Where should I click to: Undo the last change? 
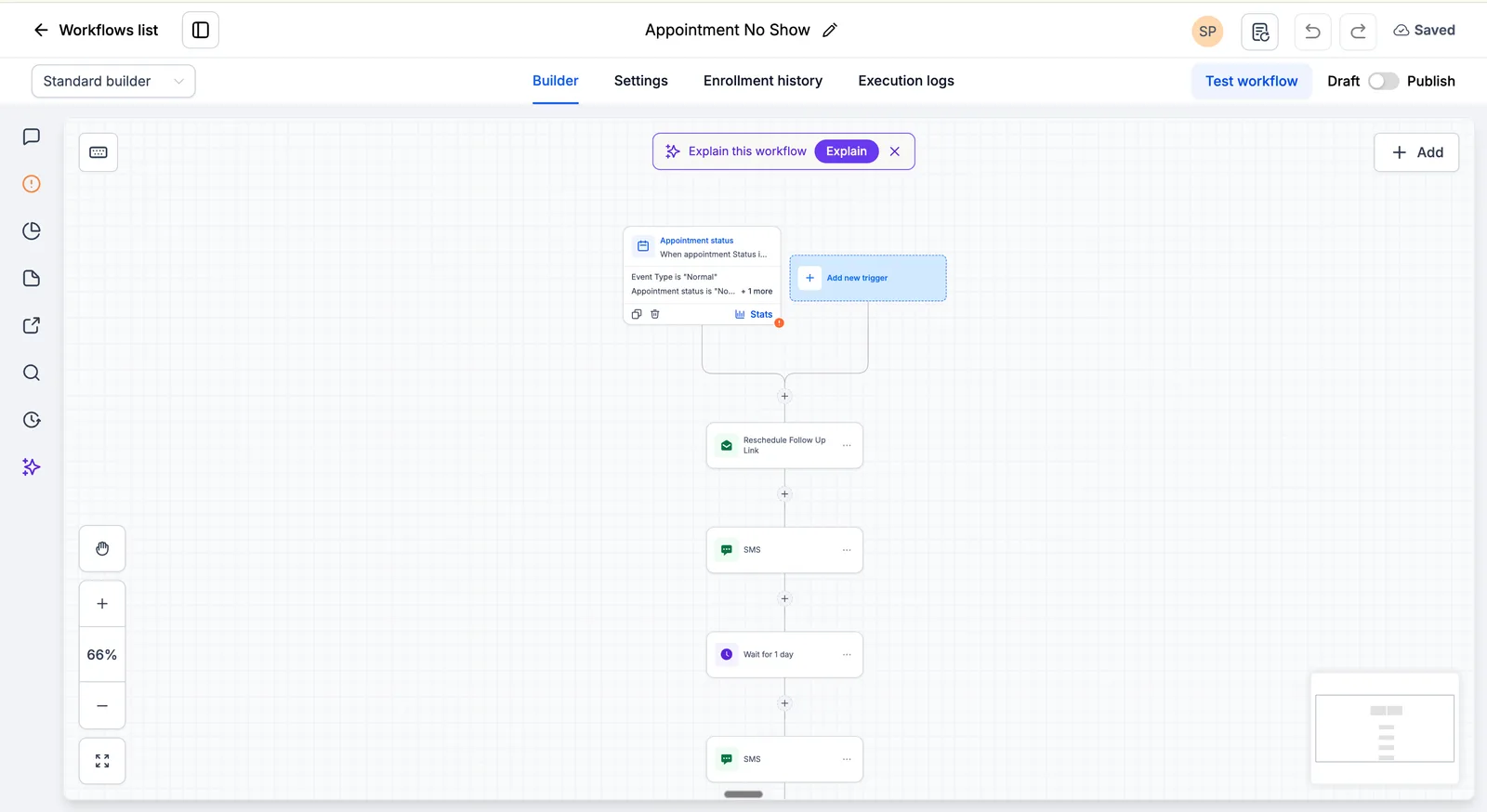tap(1312, 31)
